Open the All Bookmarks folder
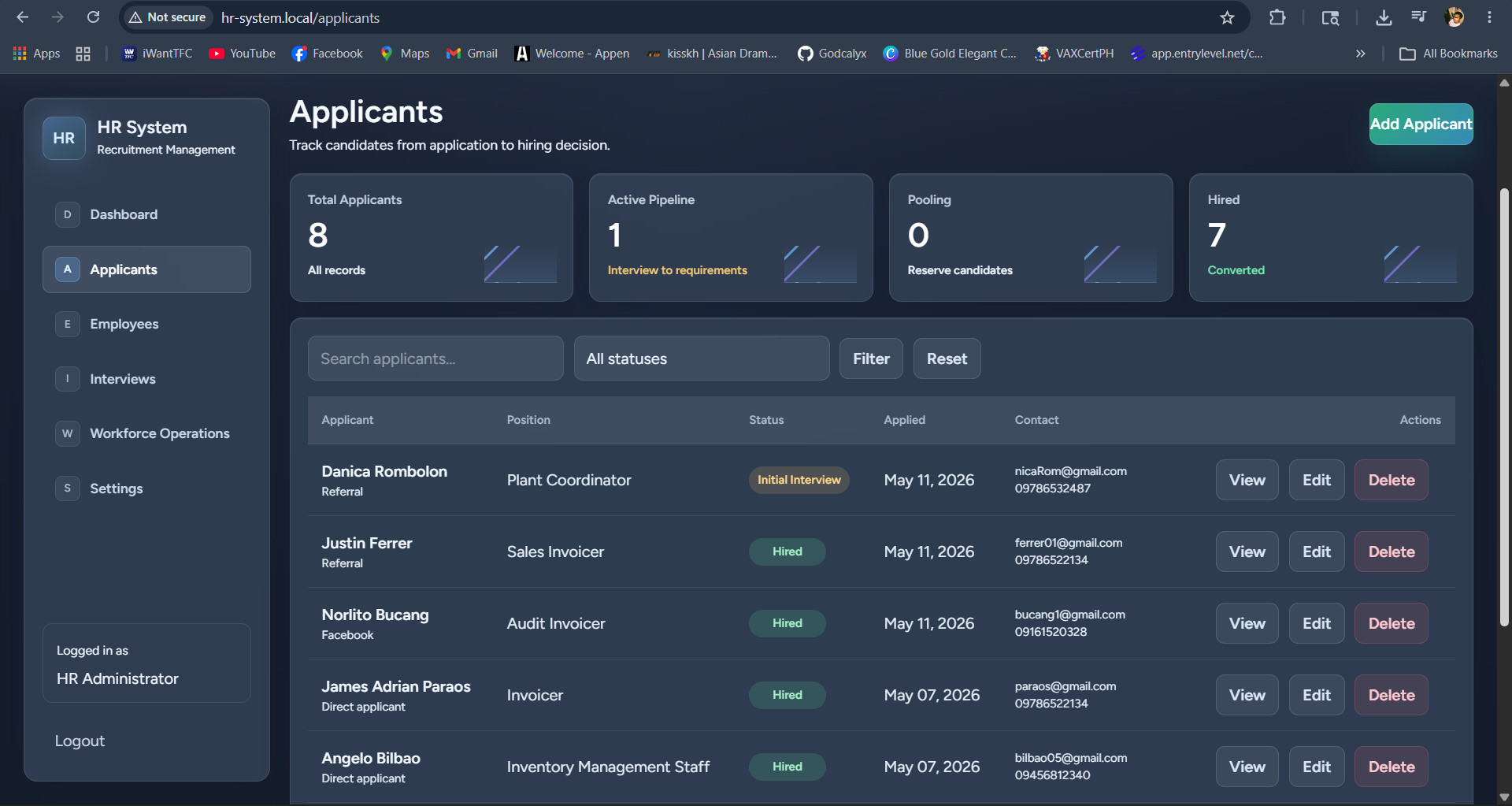Image resolution: width=1512 pixels, height=806 pixels. coord(1448,54)
